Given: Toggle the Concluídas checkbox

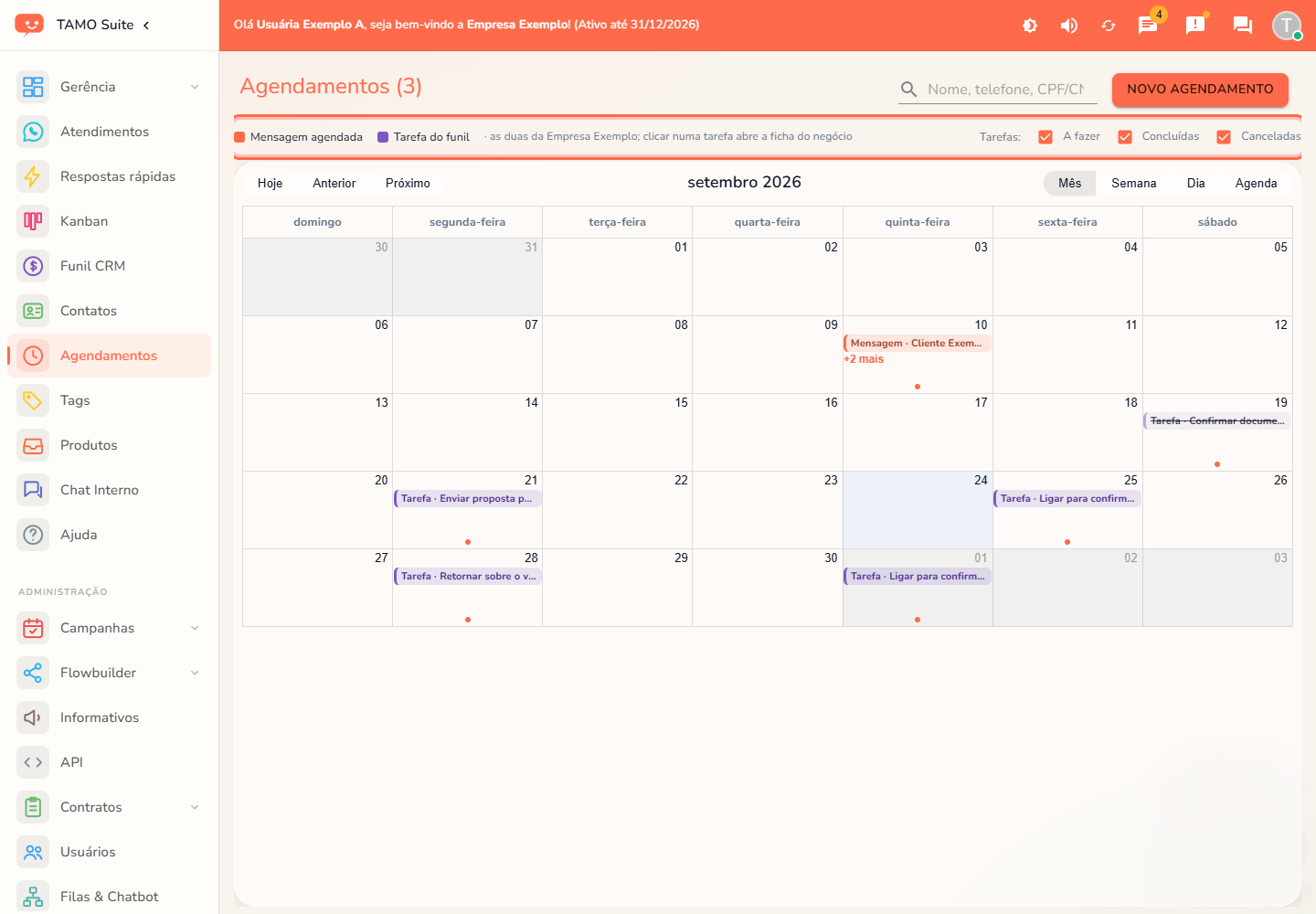Looking at the screenshot, I should [1125, 137].
